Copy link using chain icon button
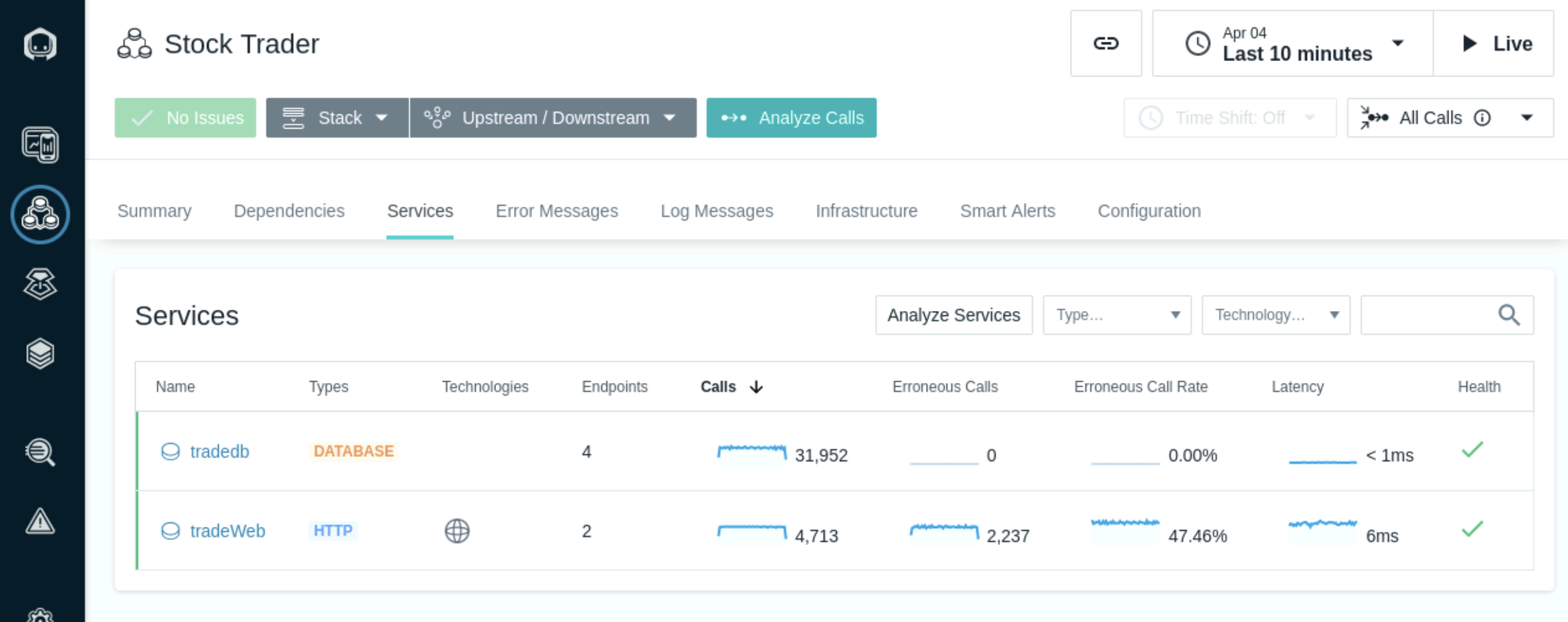The width and height of the screenshot is (1568, 622). (1106, 43)
